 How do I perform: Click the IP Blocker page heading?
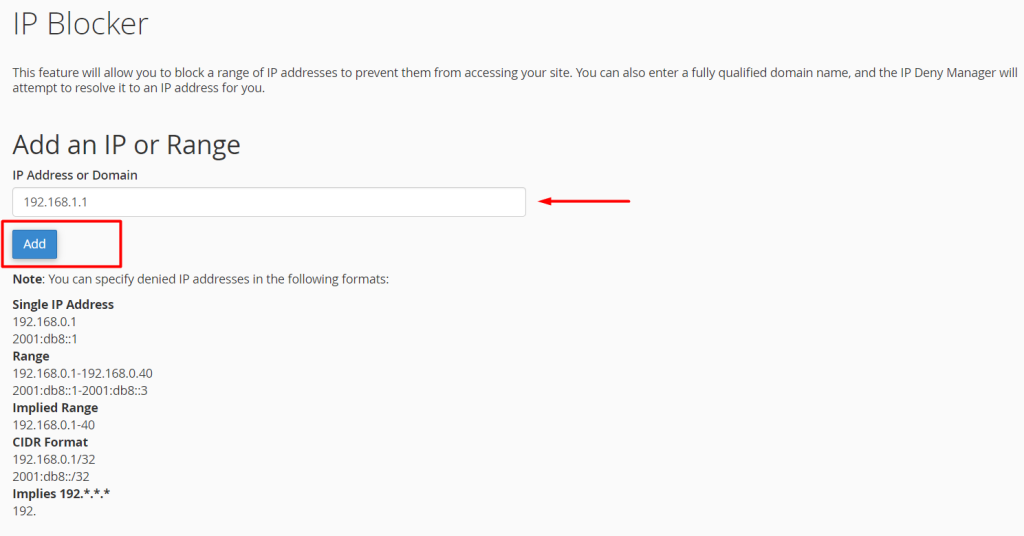[x=80, y=23]
